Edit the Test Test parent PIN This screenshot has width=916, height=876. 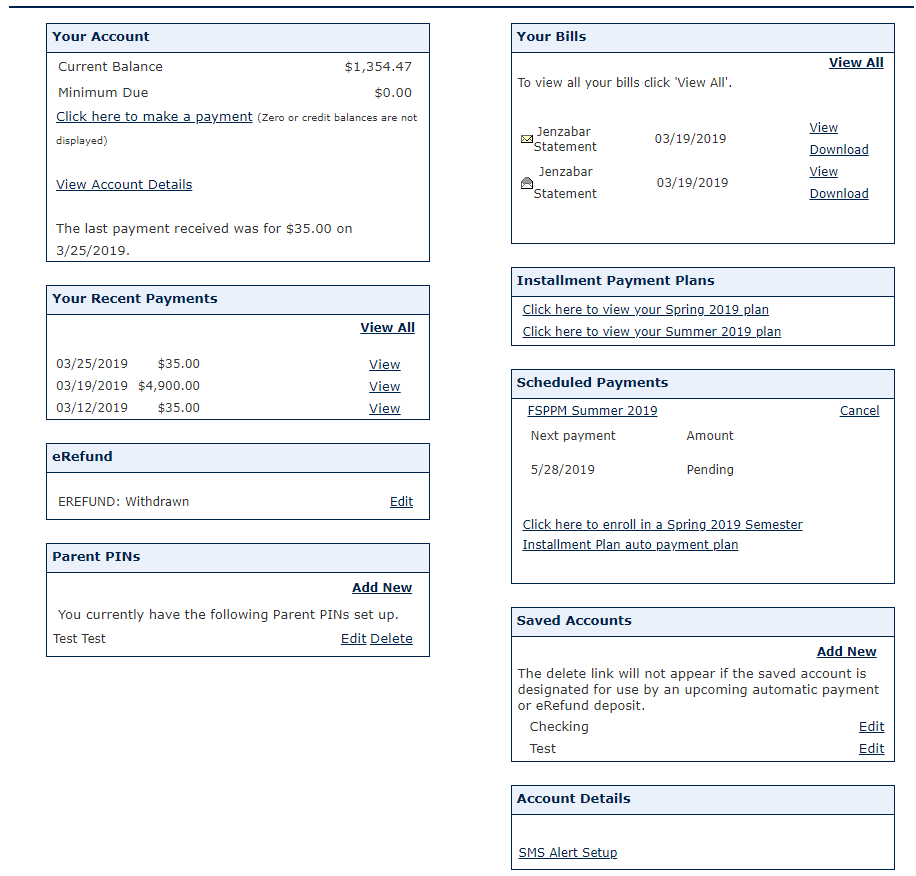tap(353, 638)
